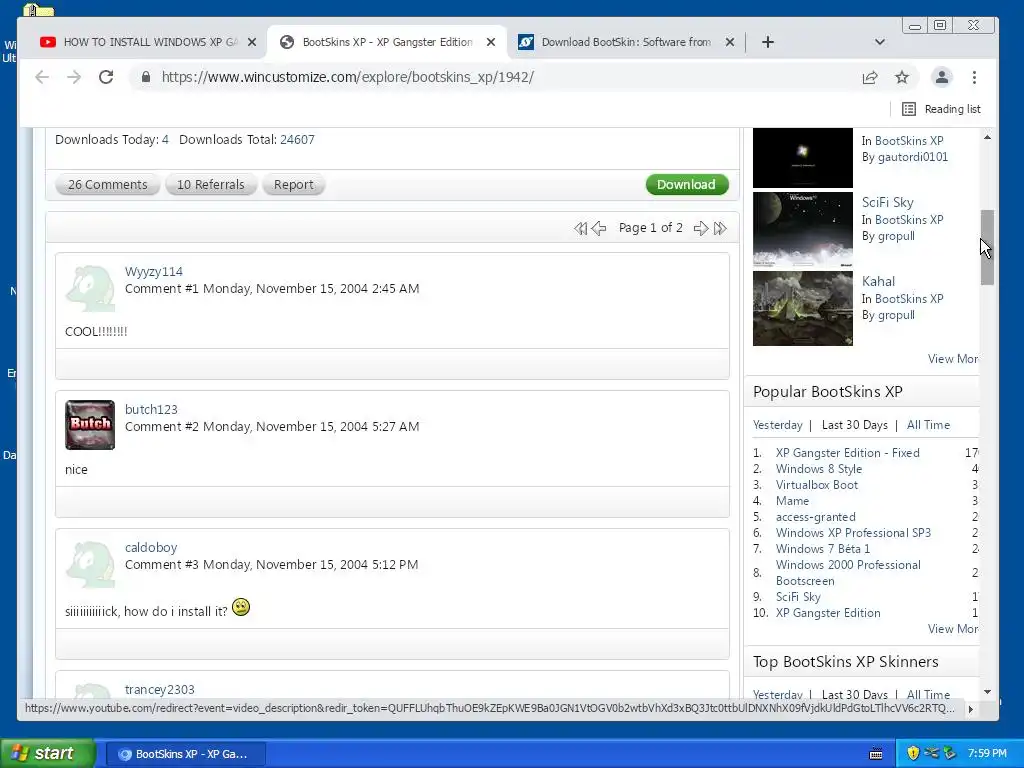Click caldoboy's default avatar

pyautogui.click(x=90, y=563)
